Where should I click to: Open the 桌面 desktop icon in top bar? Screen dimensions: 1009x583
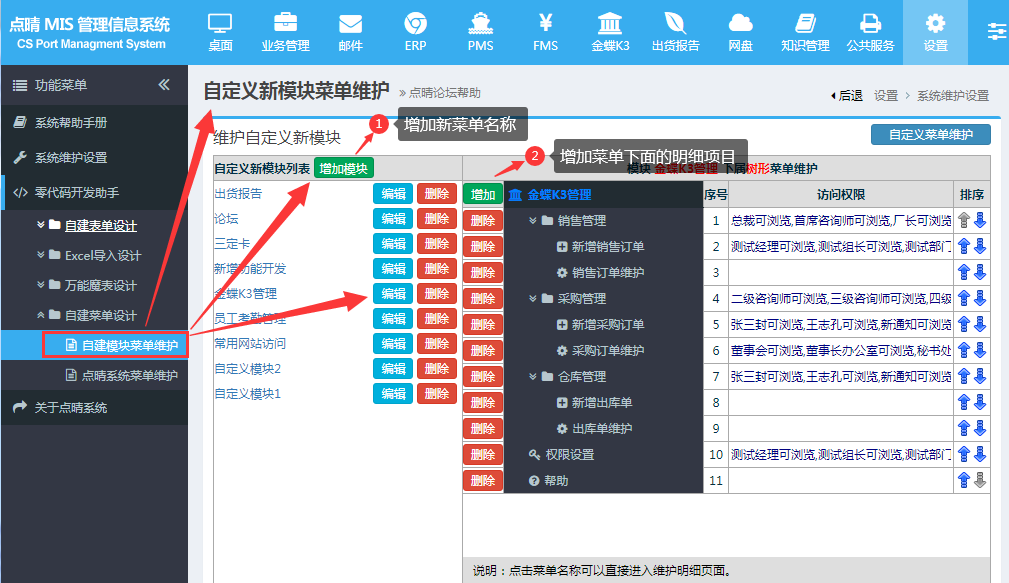220,32
